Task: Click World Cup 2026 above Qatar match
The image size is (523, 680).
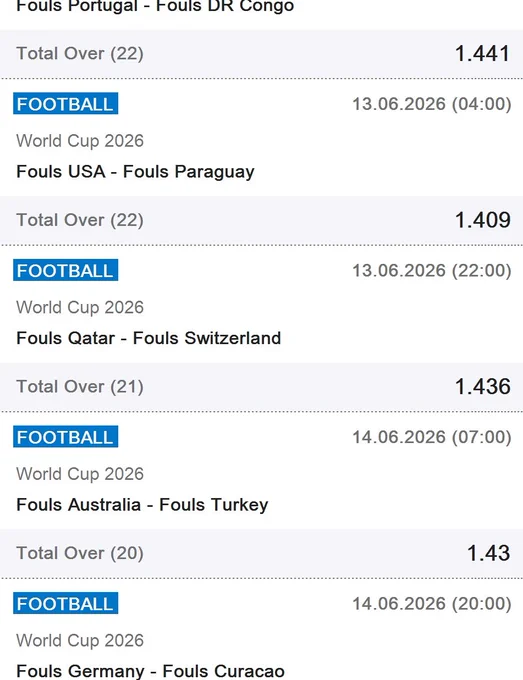Action: point(80,307)
